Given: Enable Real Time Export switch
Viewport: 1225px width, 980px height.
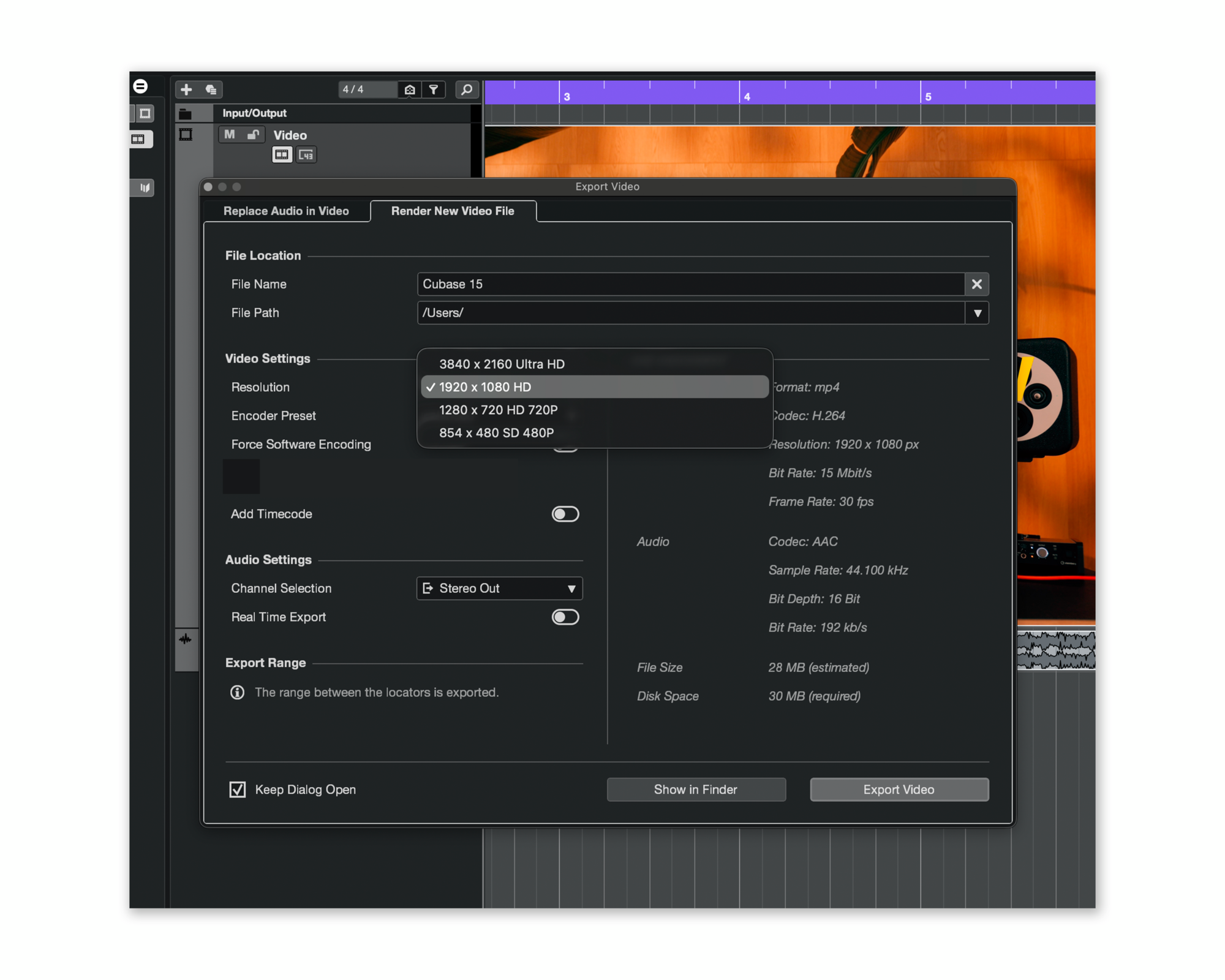Looking at the screenshot, I should coord(565,616).
